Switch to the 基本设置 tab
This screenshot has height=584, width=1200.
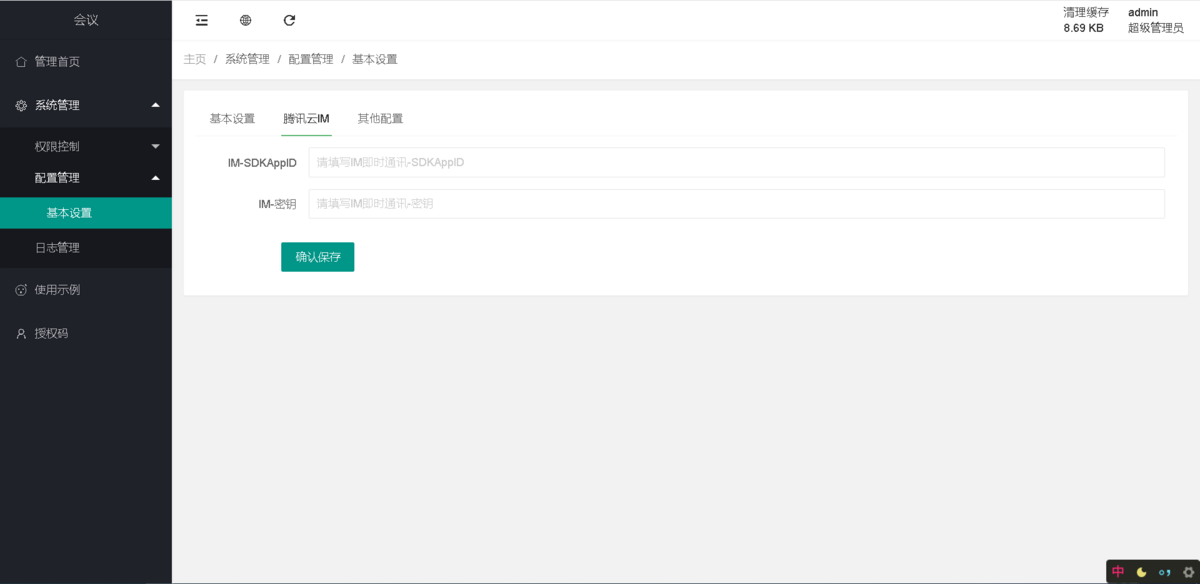(x=232, y=118)
